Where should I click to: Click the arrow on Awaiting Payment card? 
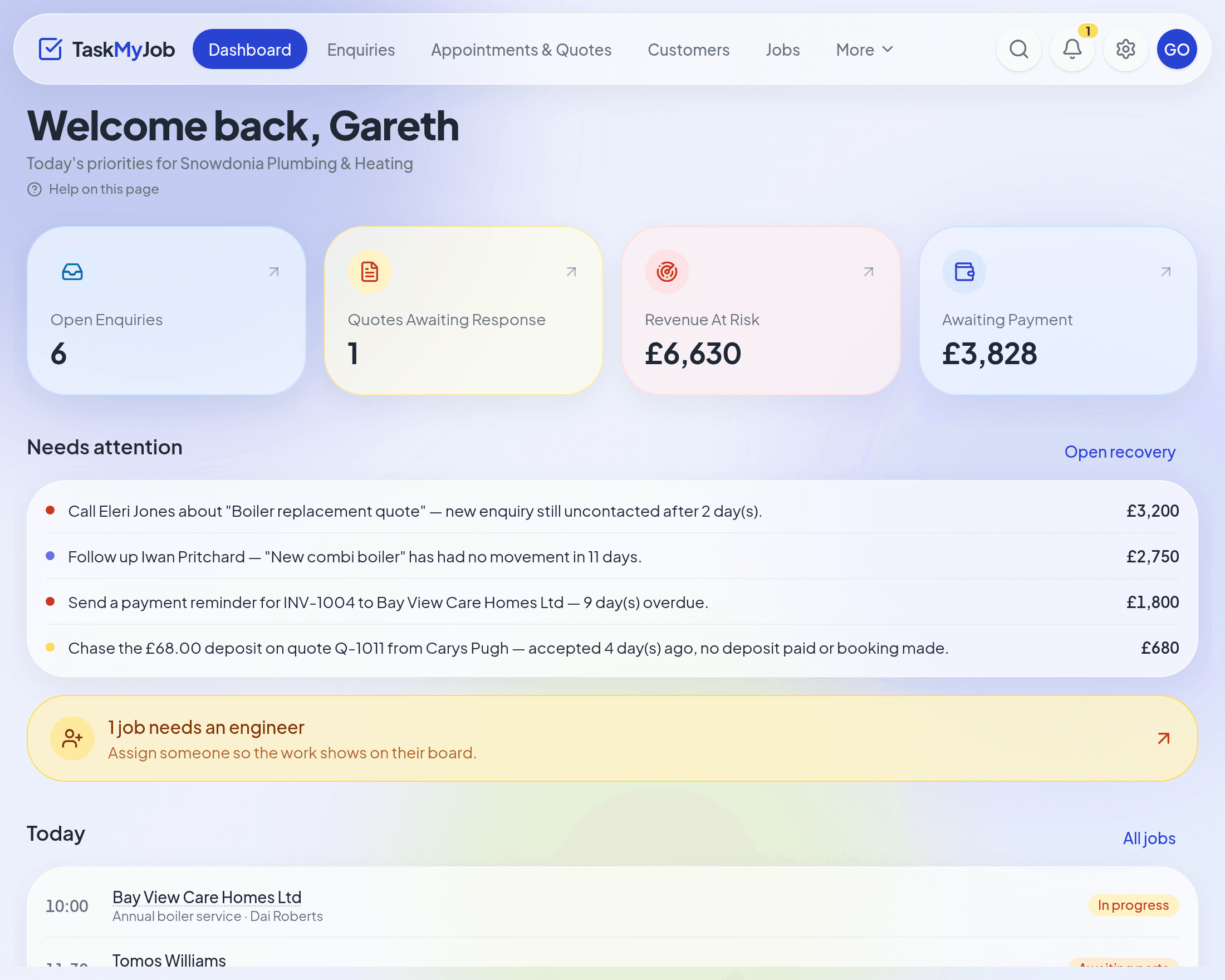coord(1166,272)
